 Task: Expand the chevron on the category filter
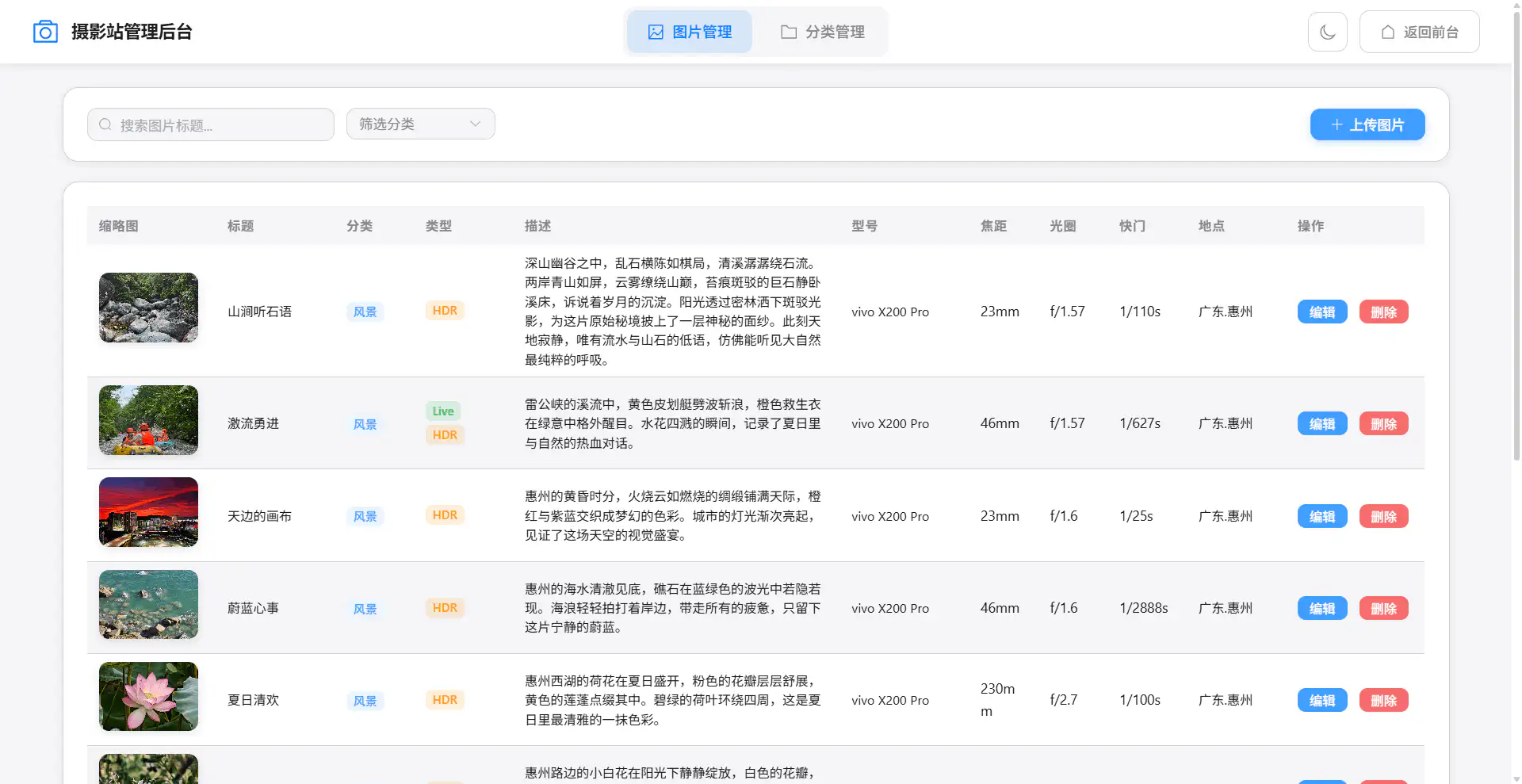click(474, 124)
